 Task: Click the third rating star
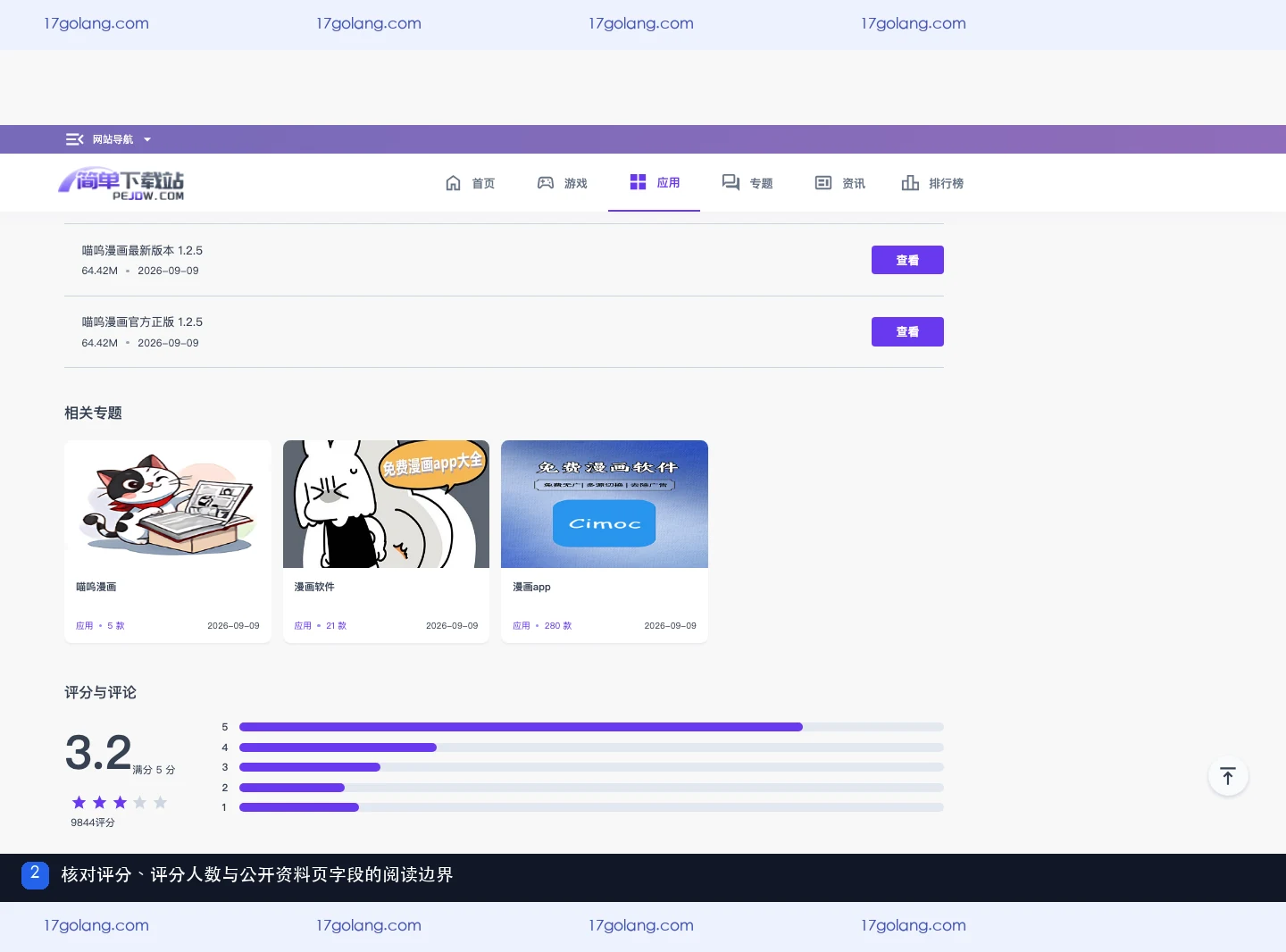(120, 802)
